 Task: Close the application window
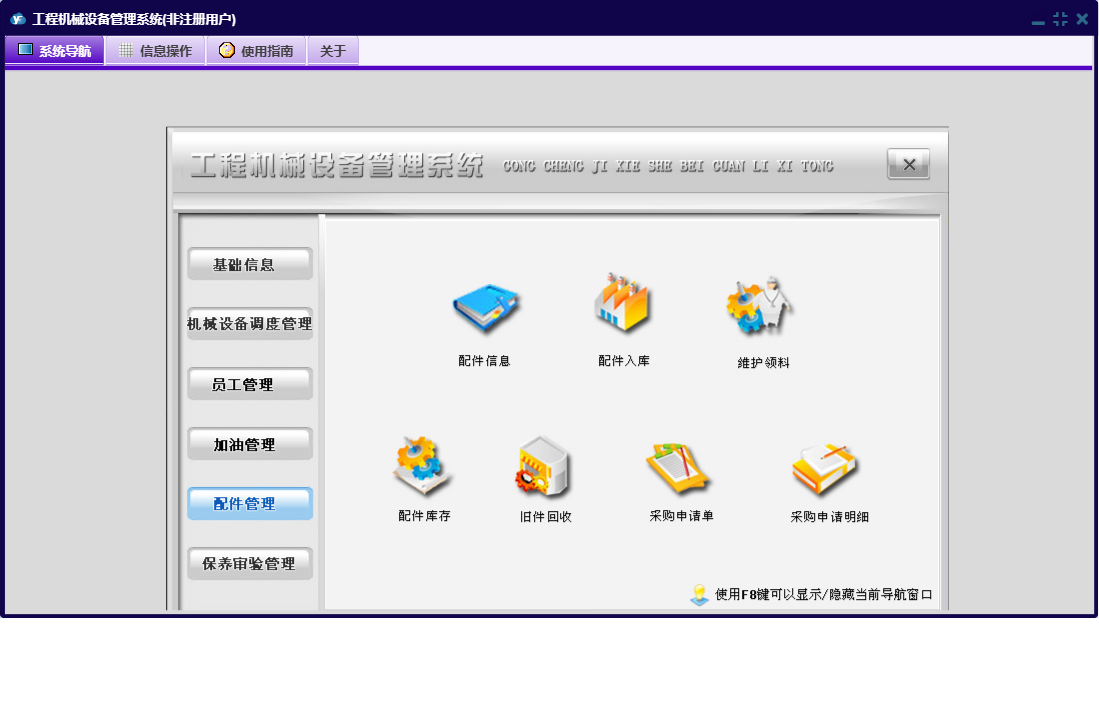point(1081,20)
